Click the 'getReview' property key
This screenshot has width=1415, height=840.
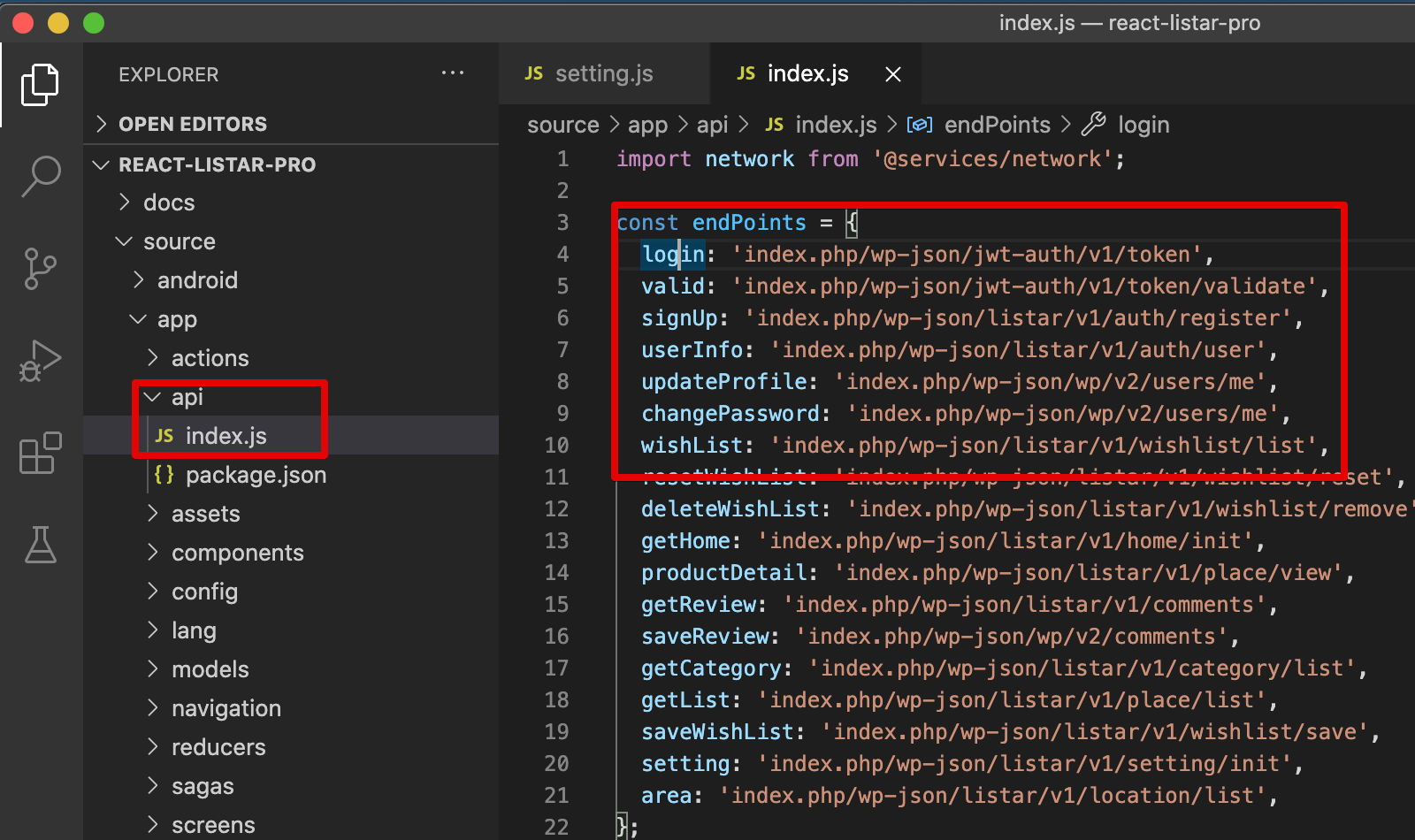tap(699, 605)
